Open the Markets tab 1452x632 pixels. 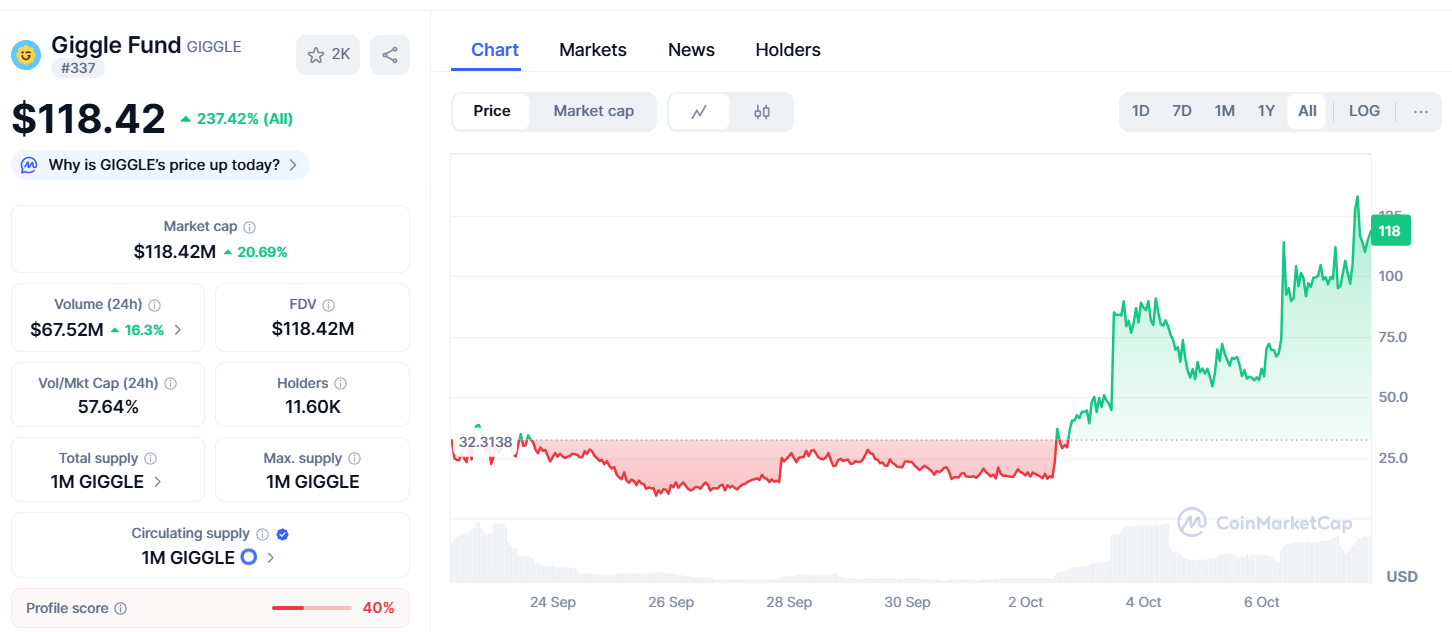coord(593,50)
